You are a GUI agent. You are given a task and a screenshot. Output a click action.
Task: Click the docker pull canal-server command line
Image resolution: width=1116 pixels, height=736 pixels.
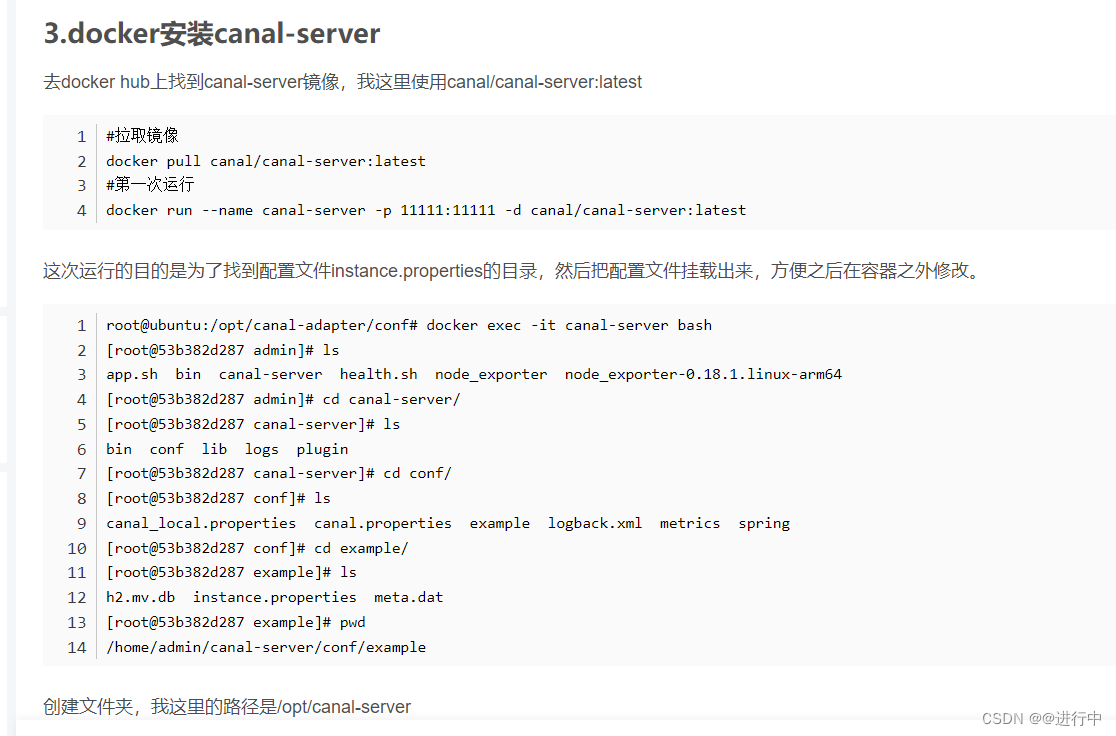point(266,161)
